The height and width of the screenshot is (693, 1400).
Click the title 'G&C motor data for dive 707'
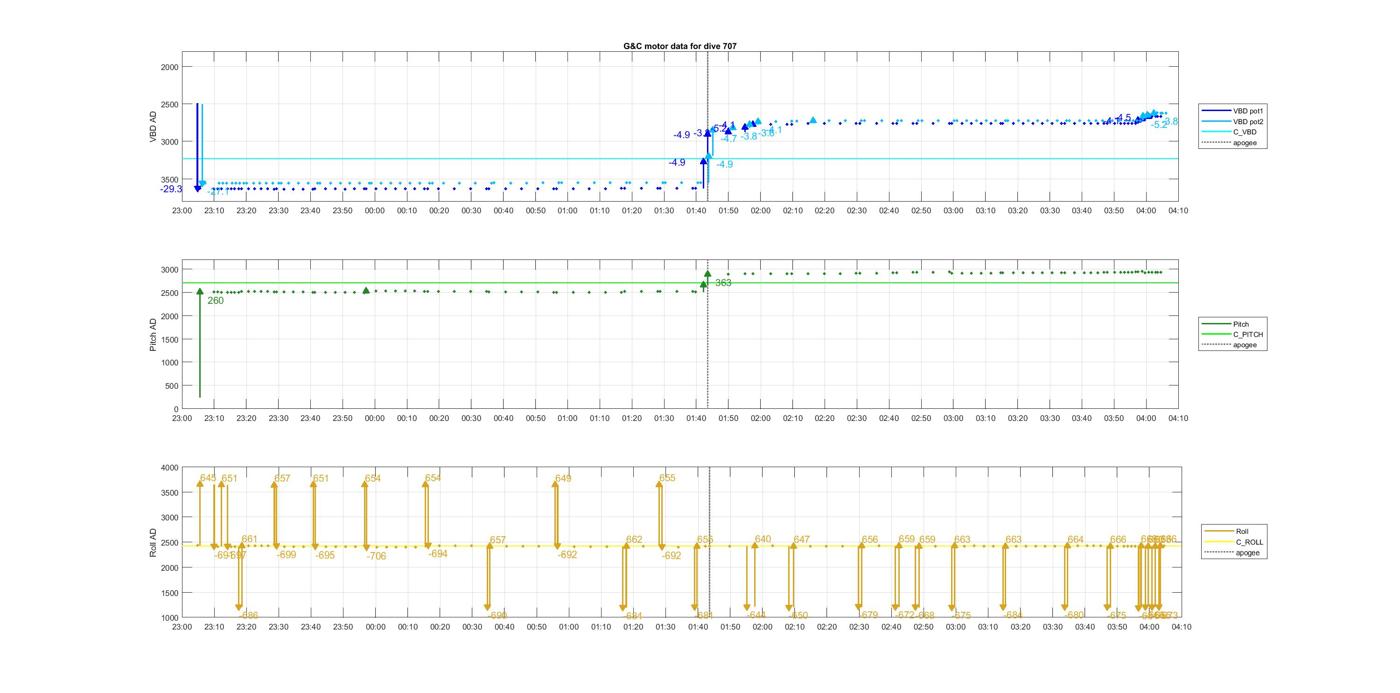[680, 46]
